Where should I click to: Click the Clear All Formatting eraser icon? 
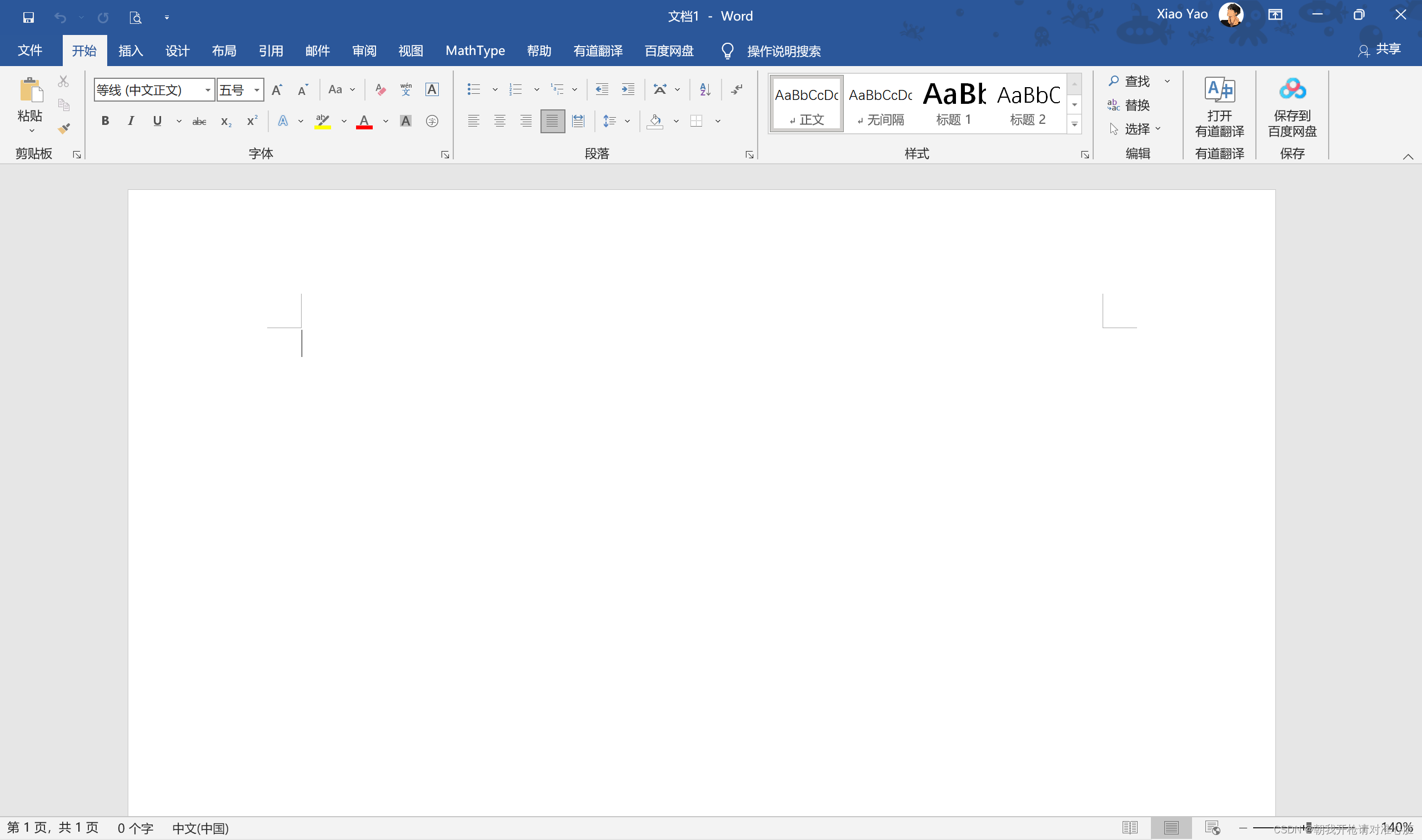click(x=380, y=89)
